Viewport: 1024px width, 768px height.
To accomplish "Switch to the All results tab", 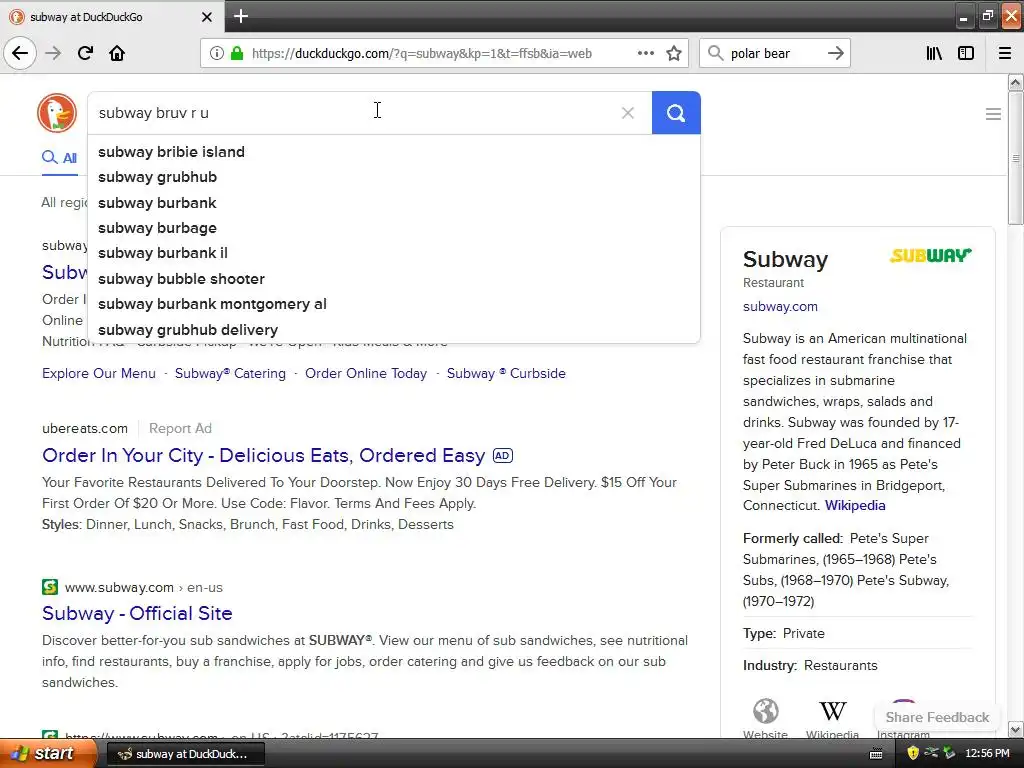I will (x=59, y=157).
